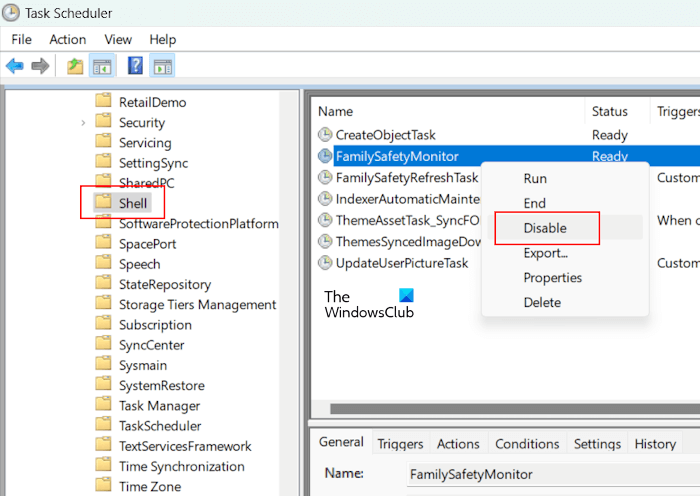Switch to the History tab
The width and height of the screenshot is (700, 496).
[x=655, y=444]
